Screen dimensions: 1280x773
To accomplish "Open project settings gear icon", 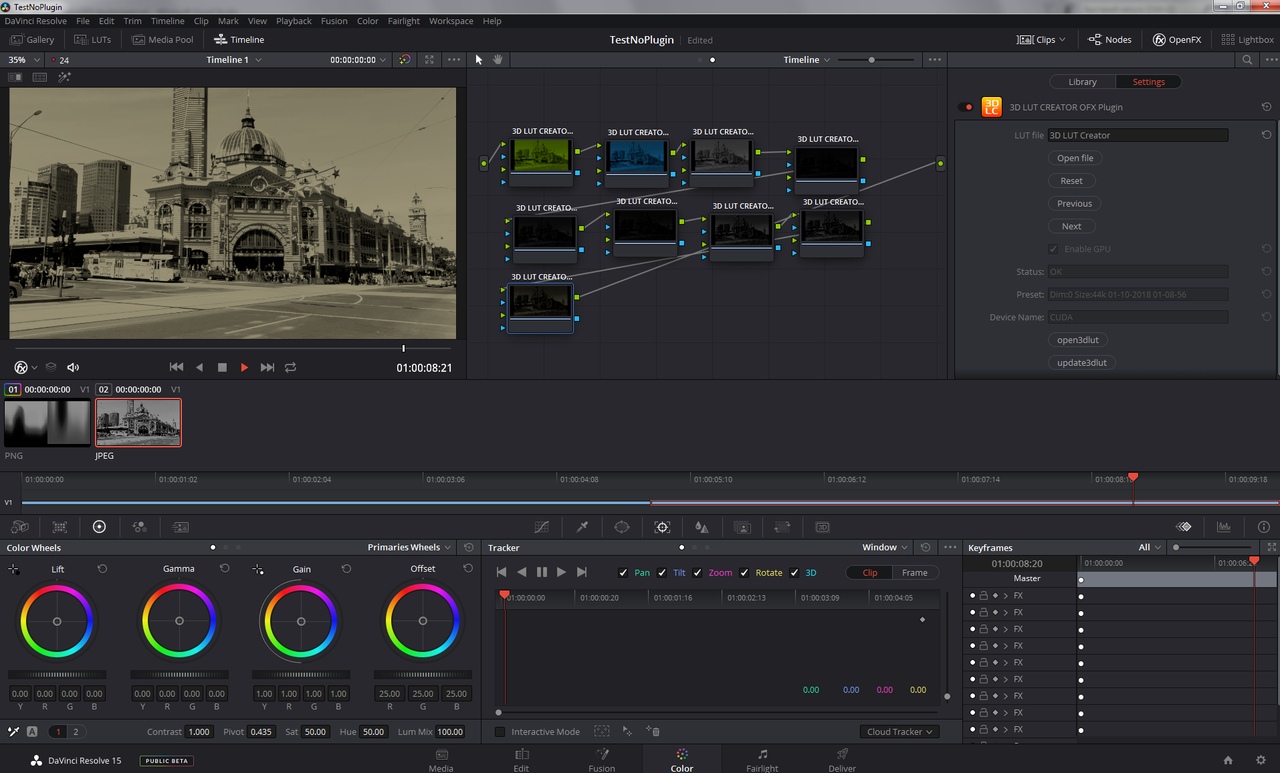I will [x=1261, y=760].
